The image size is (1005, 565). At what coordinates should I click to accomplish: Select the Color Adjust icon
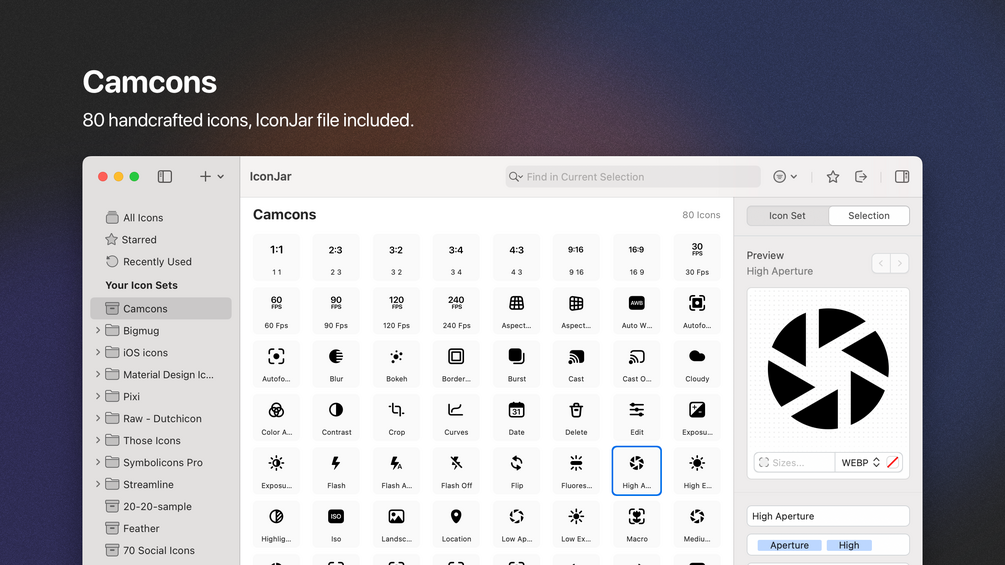click(x=276, y=418)
